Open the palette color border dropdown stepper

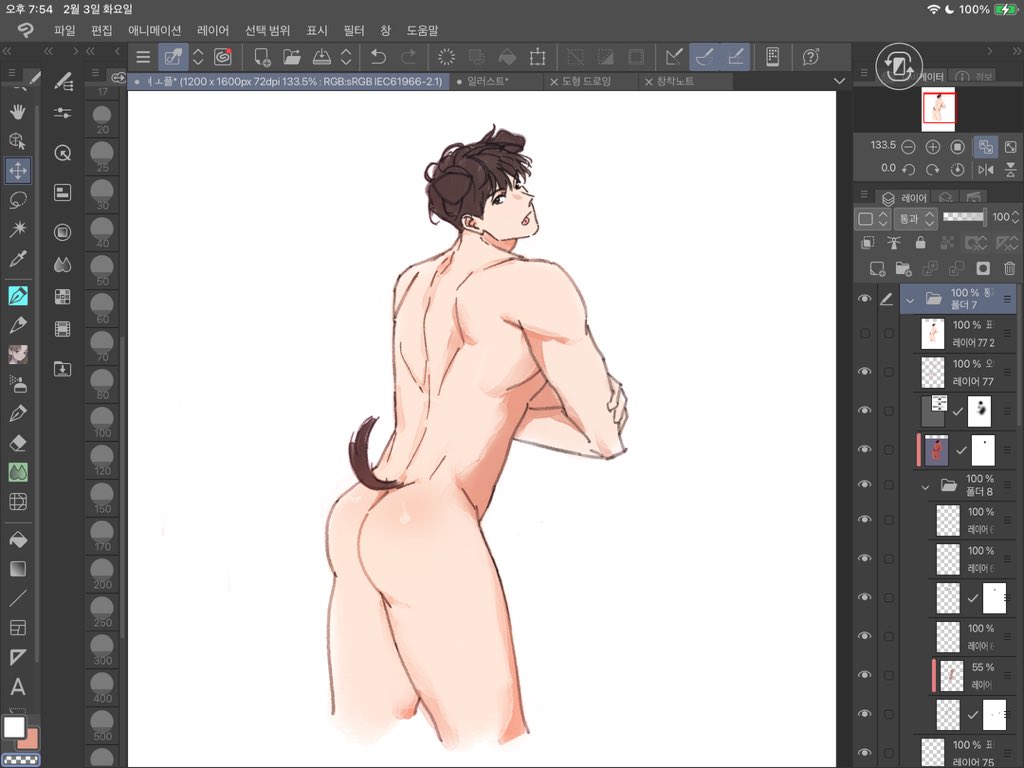tap(883, 218)
